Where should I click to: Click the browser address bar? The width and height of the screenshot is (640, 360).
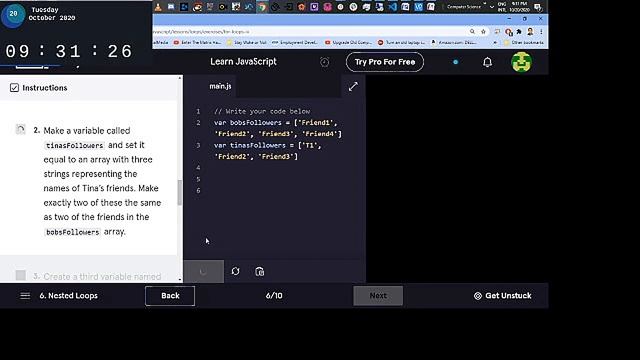point(310,31)
